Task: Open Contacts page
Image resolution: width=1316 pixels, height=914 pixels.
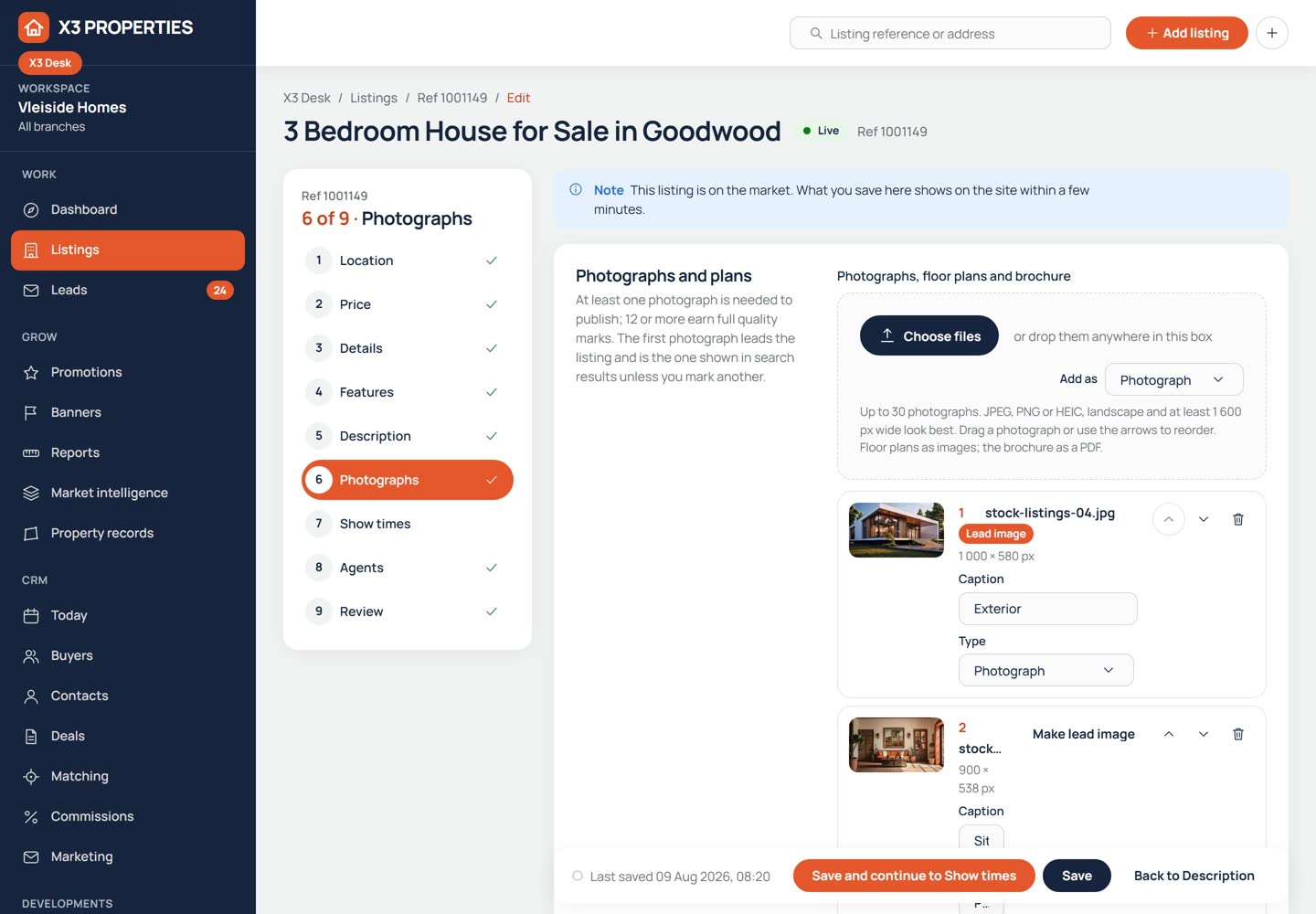Action: coord(128,696)
